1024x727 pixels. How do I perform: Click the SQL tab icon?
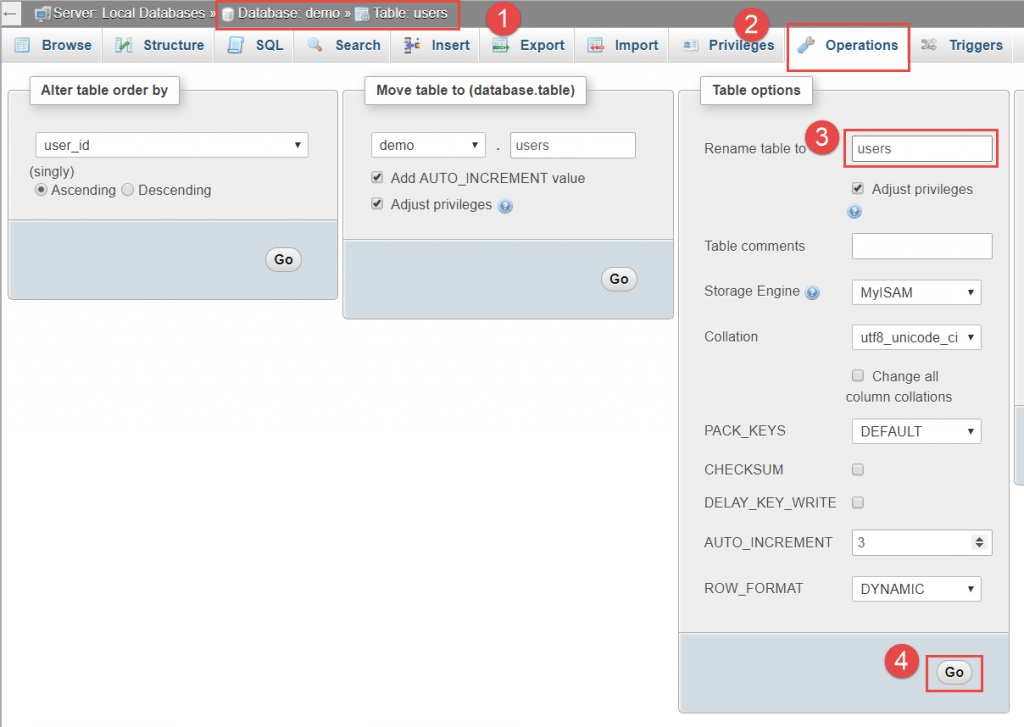click(x=236, y=45)
